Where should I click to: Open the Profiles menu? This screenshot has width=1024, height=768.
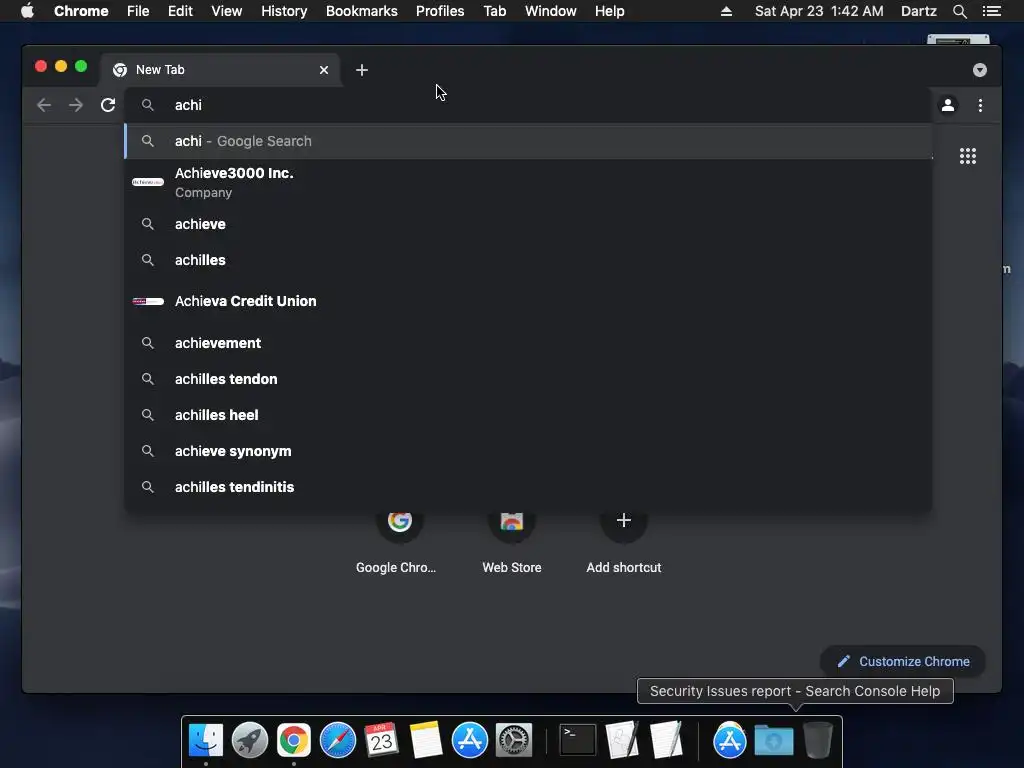(x=440, y=11)
